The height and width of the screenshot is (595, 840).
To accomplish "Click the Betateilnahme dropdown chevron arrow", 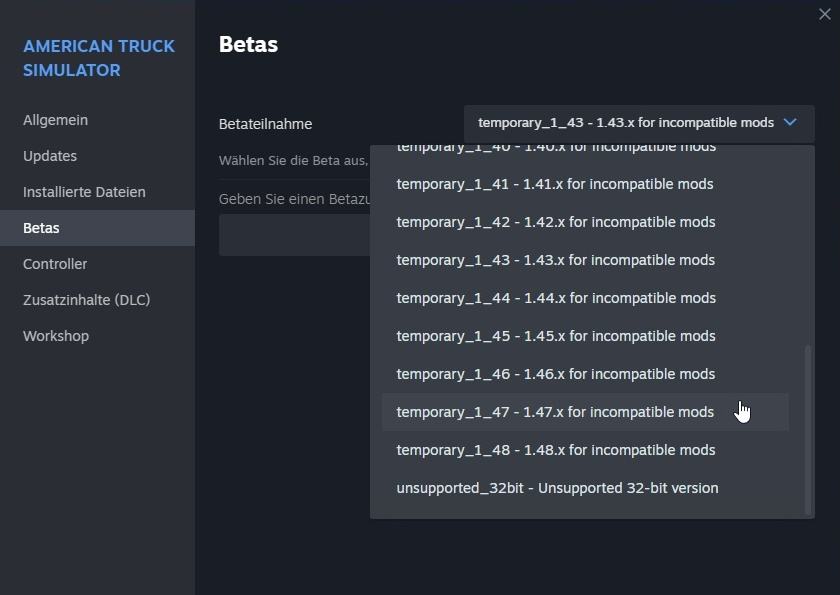I will pos(790,123).
